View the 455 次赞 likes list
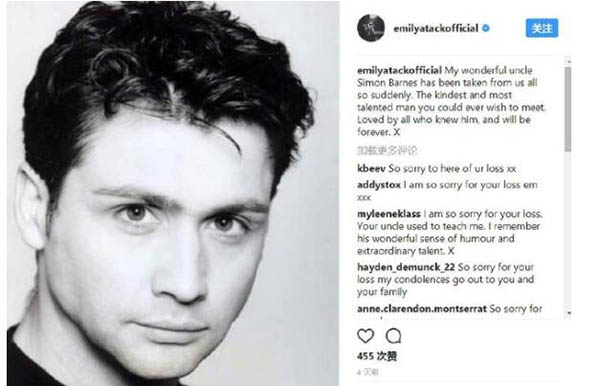The width and height of the screenshot is (600, 386). pos(377,356)
